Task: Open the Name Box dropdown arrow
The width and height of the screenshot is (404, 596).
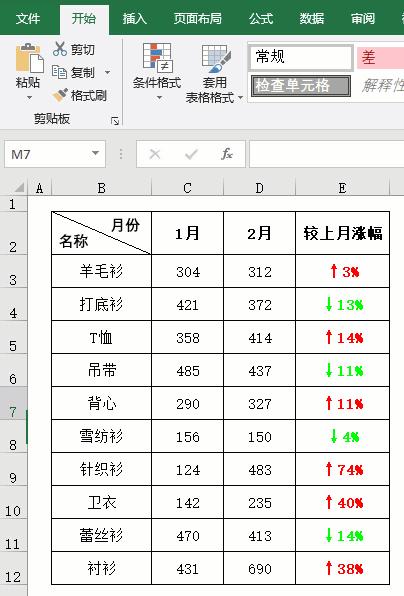Action: click(95, 153)
